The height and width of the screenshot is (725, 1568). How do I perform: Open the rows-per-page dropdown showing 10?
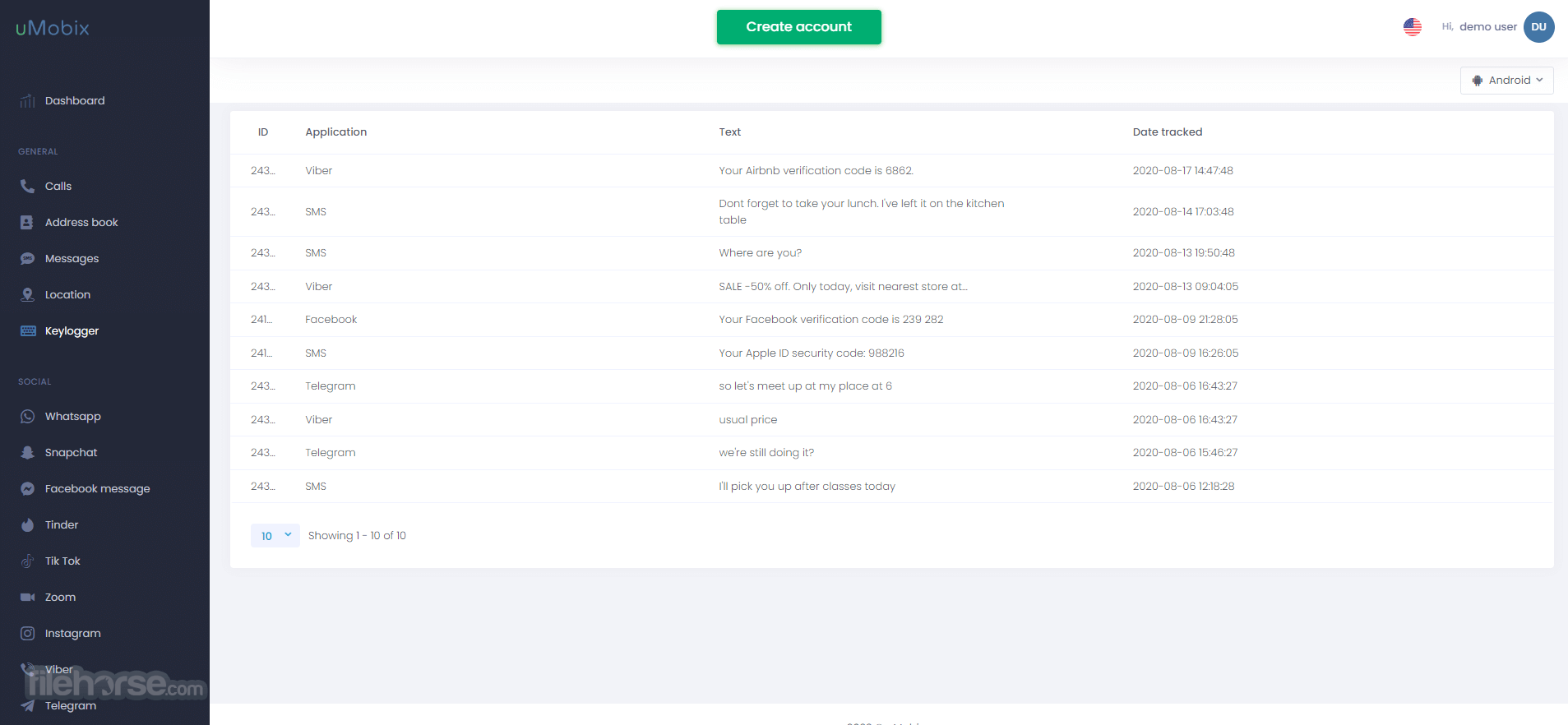[x=275, y=536]
